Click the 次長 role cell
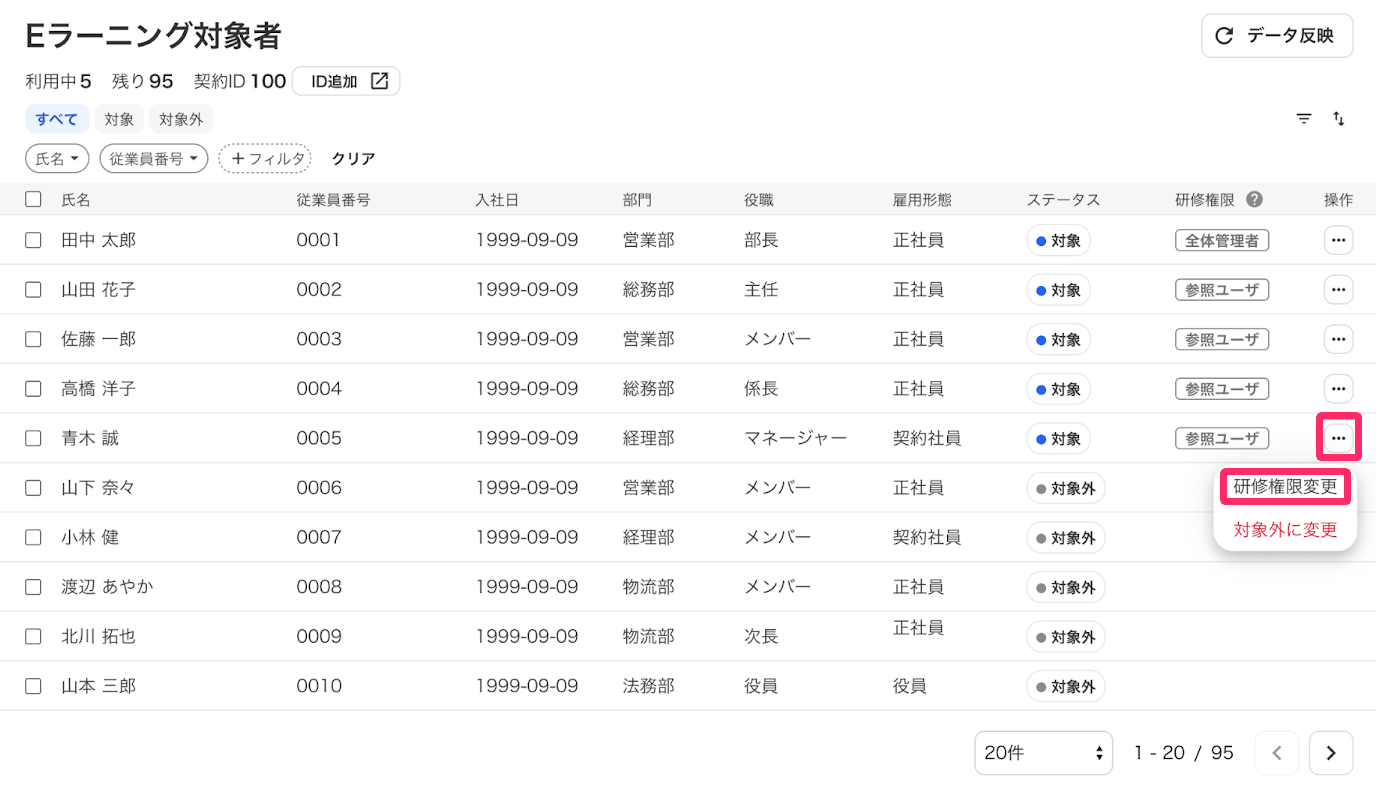 pyautogui.click(x=762, y=636)
